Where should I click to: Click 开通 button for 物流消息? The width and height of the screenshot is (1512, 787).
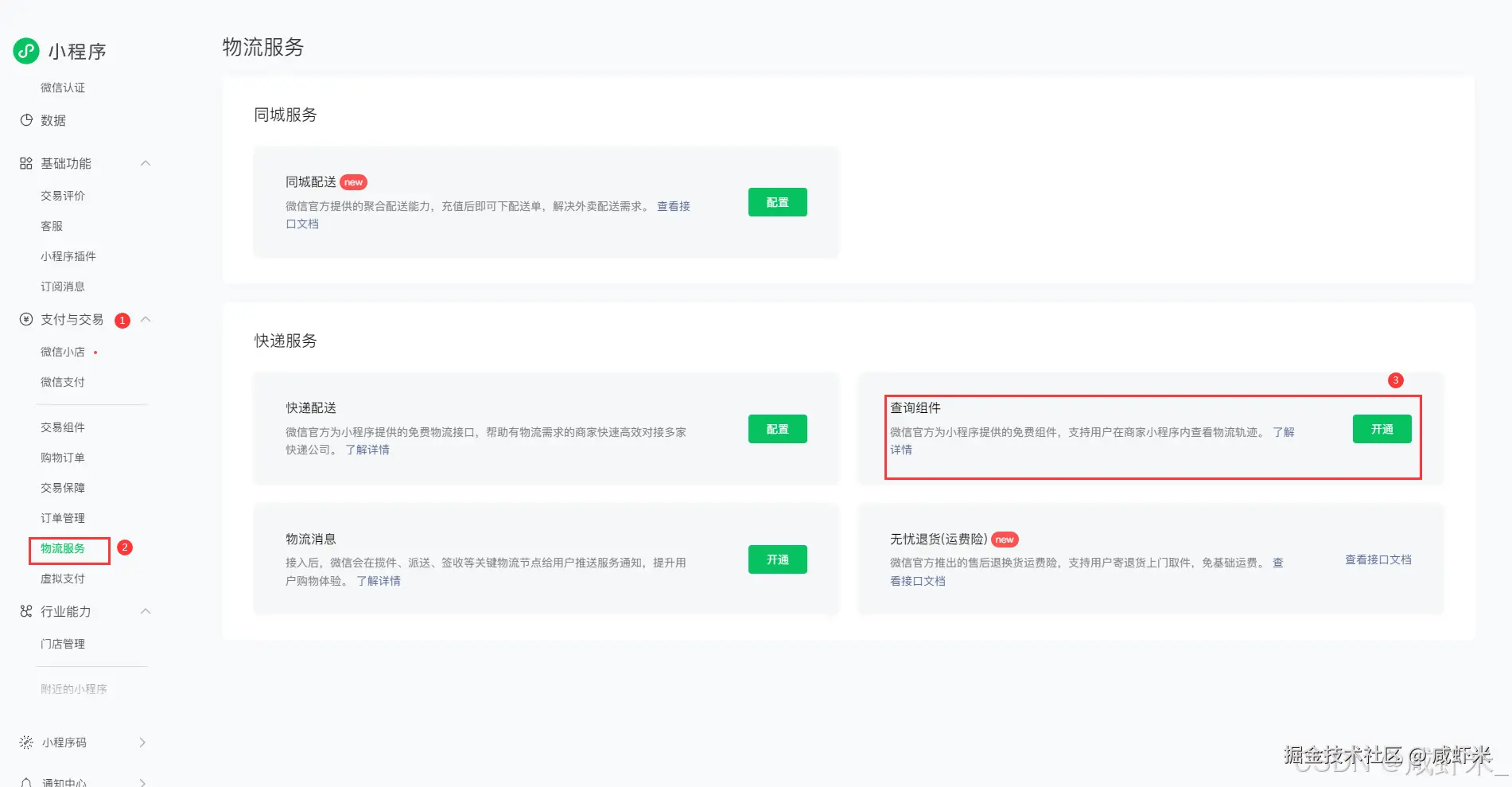coord(778,559)
